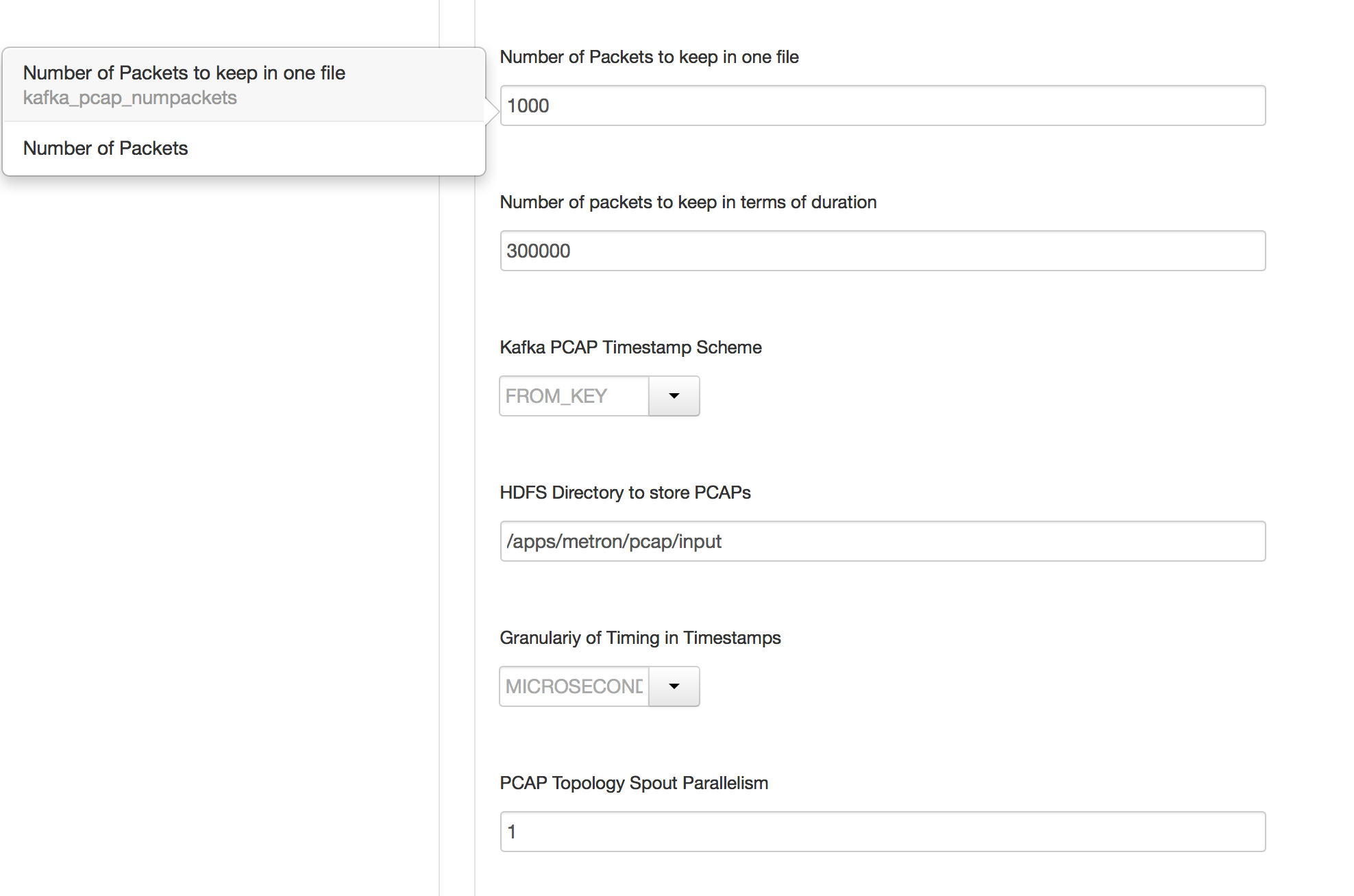Click the kafka_pcap_numpackets property name

(x=130, y=98)
